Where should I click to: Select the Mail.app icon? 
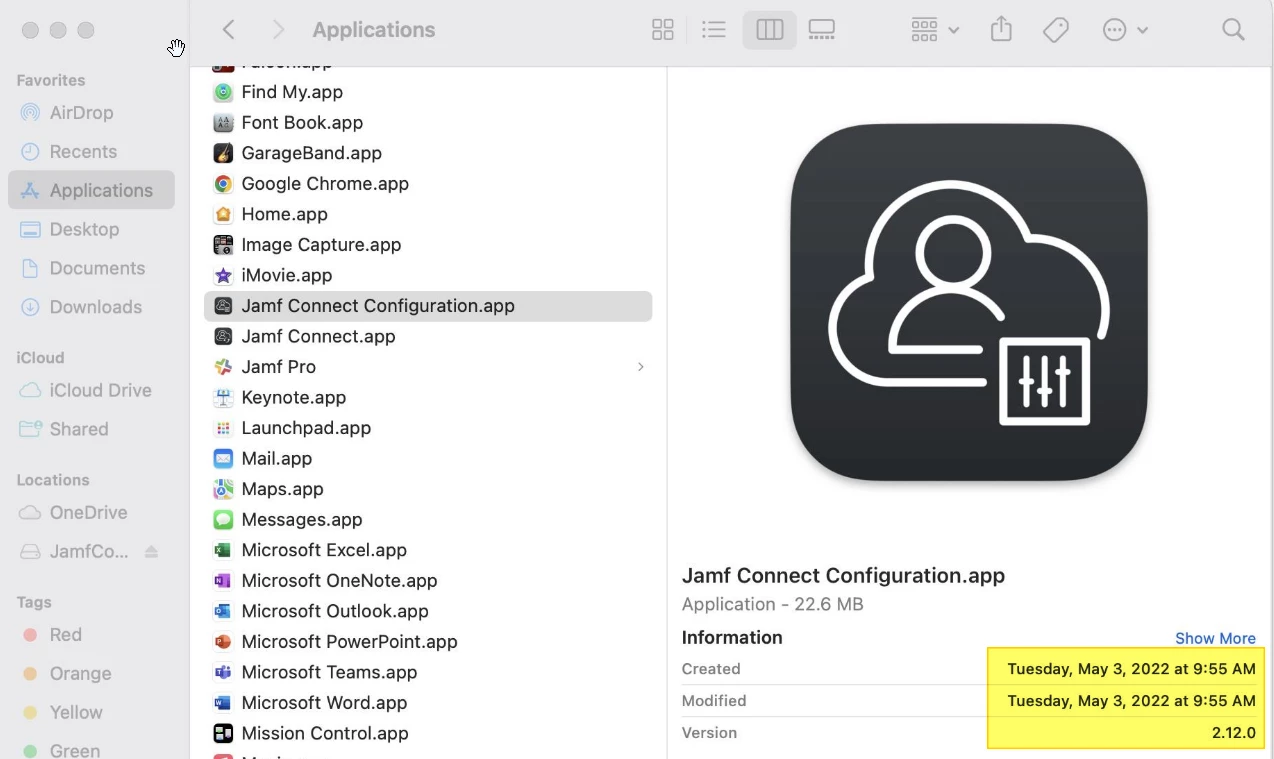pyautogui.click(x=223, y=458)
